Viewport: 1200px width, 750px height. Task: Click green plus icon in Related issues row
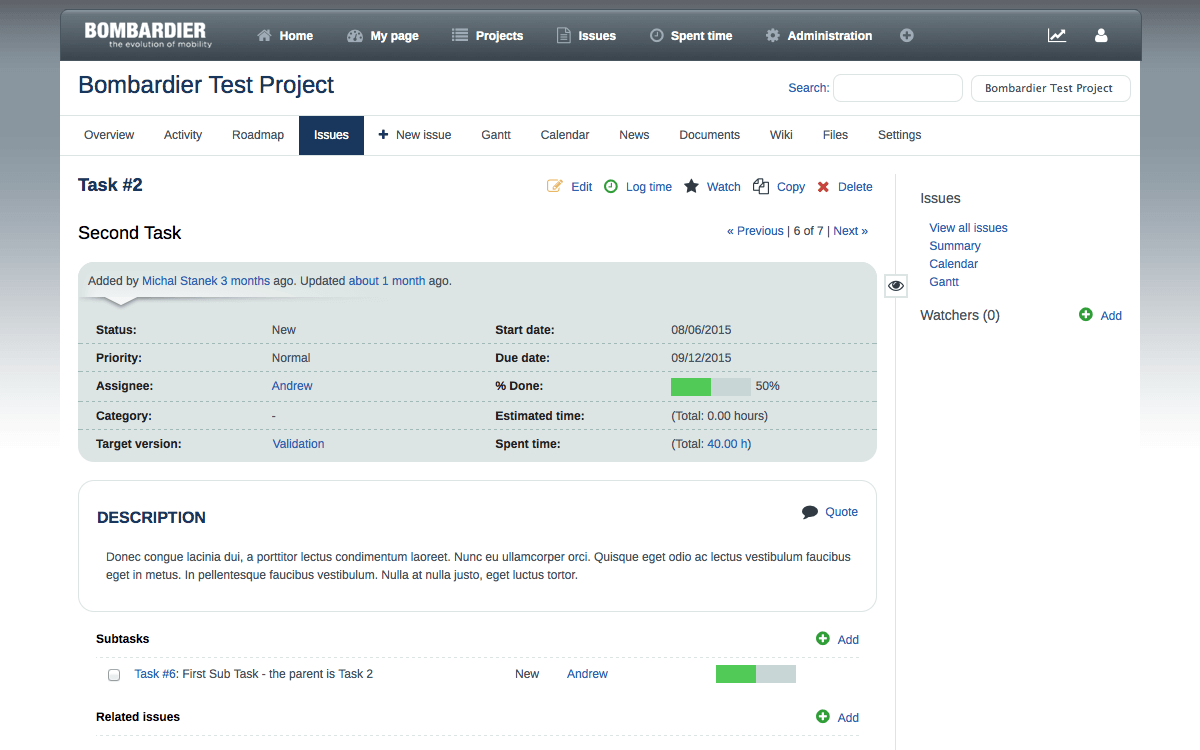tap(823, 717)
